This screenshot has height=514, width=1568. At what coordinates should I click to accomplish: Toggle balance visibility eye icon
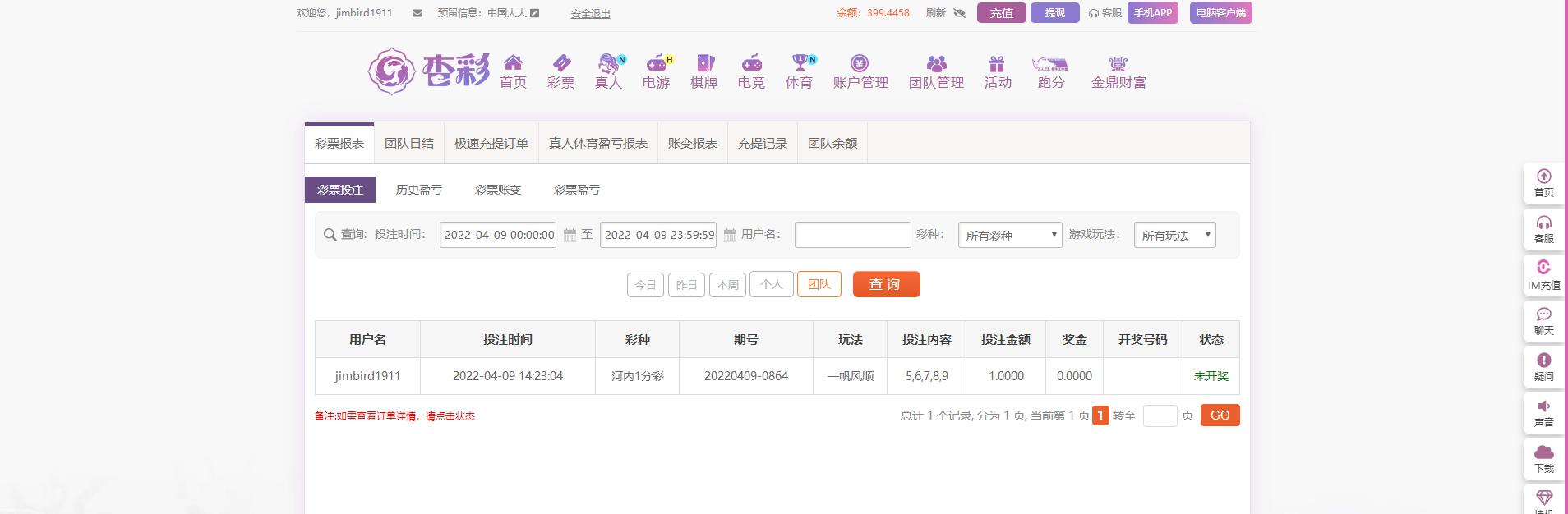point(959,13)
